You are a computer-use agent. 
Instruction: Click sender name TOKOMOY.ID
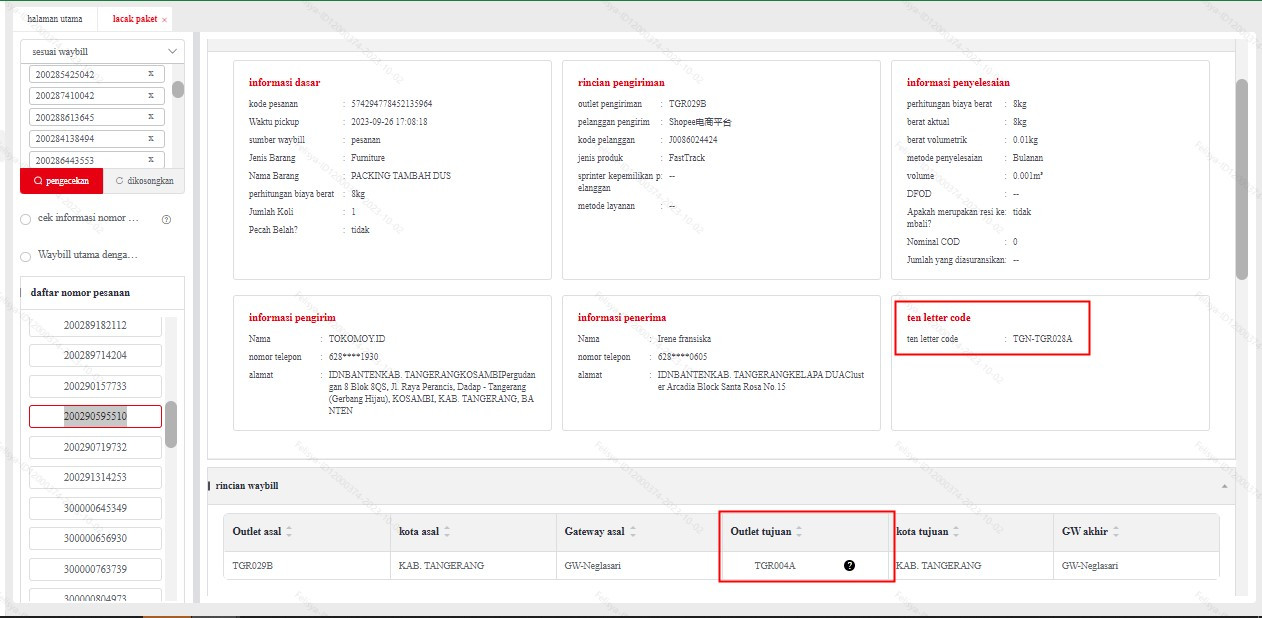click(x=357, y=339)
